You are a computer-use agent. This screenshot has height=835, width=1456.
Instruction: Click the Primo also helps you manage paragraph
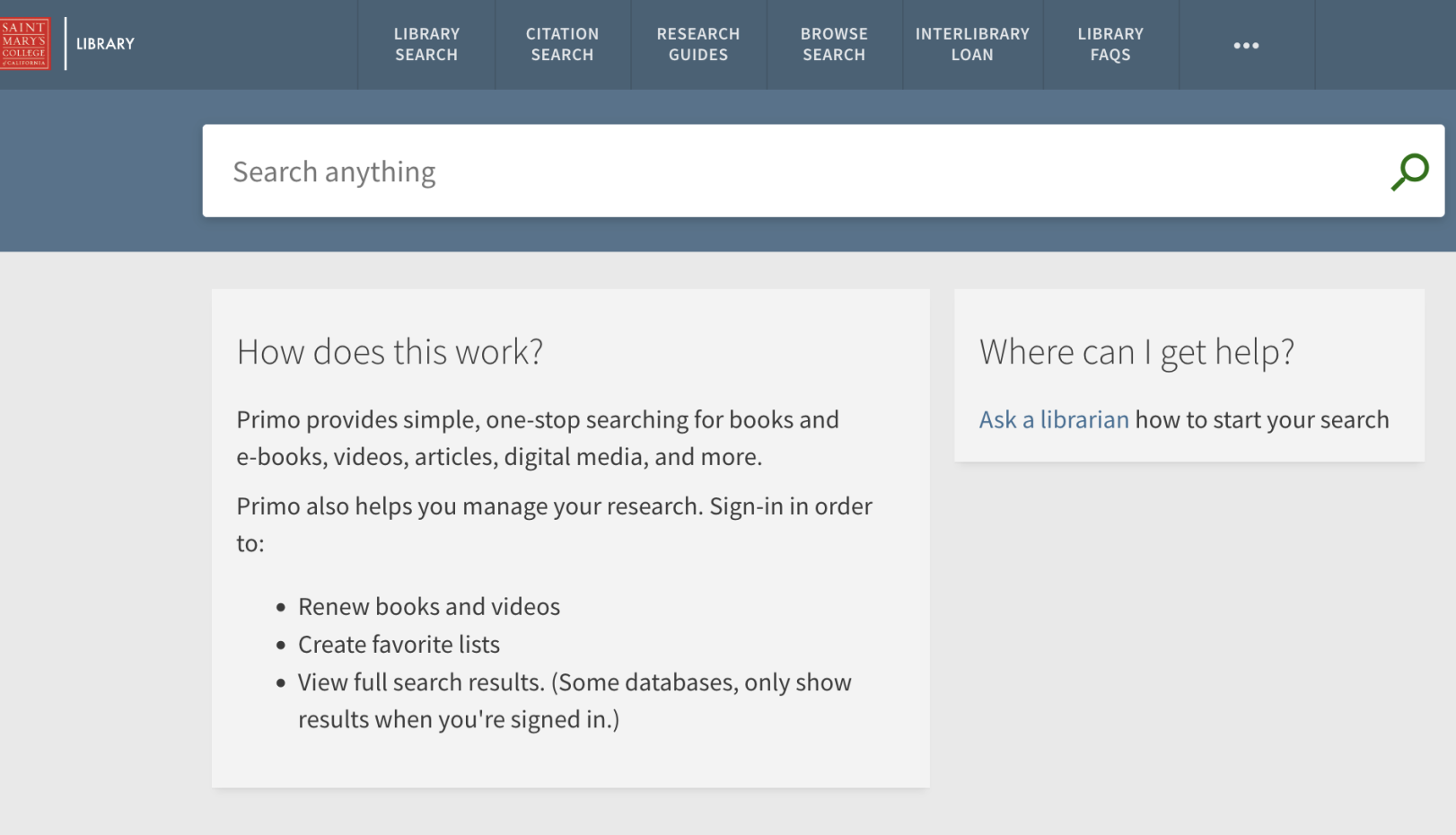pos(554,524)
